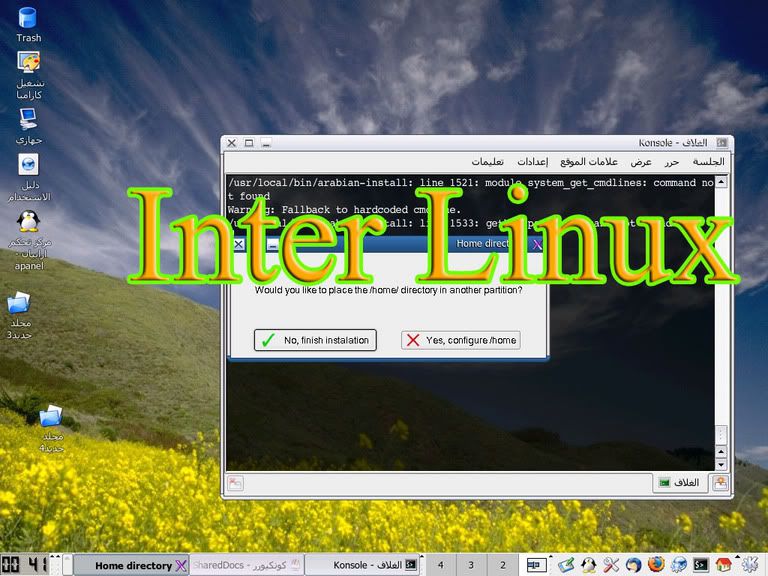
Task: Switch to Home directory taskbar entry
Action: [x=131, y=565]
